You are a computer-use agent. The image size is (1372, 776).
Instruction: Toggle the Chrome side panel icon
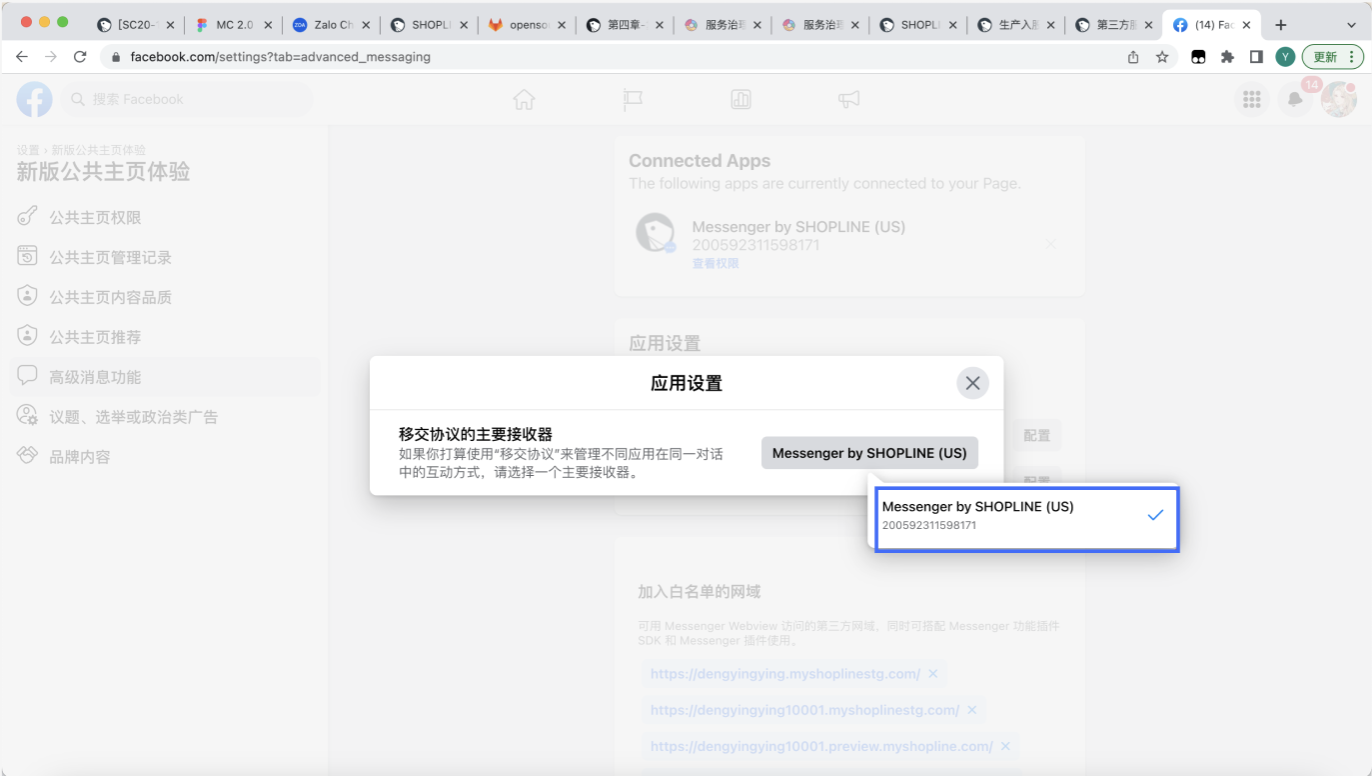(1256, 57)
